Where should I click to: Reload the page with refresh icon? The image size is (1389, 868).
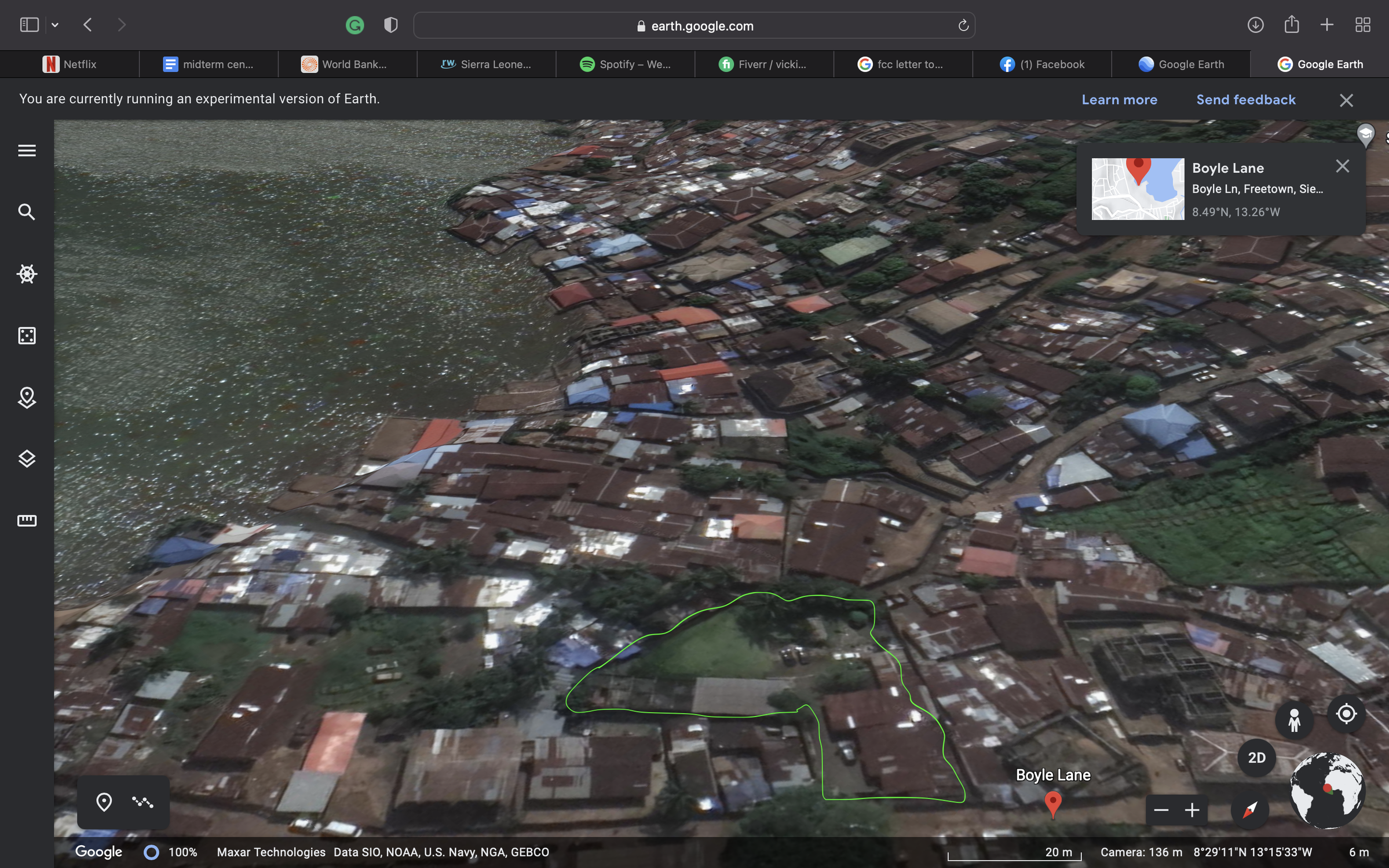click(963, 25)
